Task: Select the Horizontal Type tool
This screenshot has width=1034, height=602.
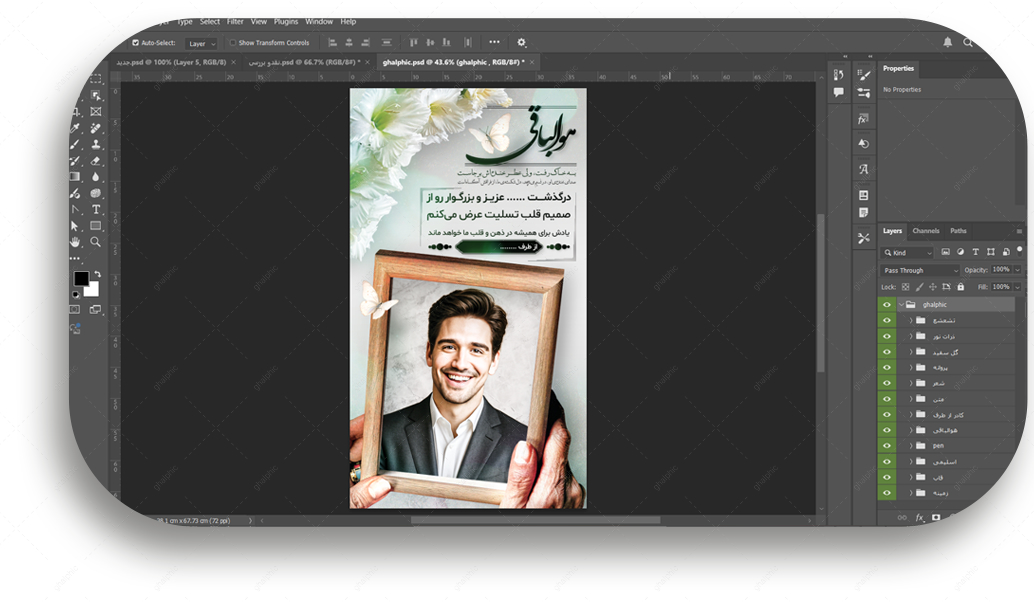Action: pyautogui.click(x=96, y=210)
